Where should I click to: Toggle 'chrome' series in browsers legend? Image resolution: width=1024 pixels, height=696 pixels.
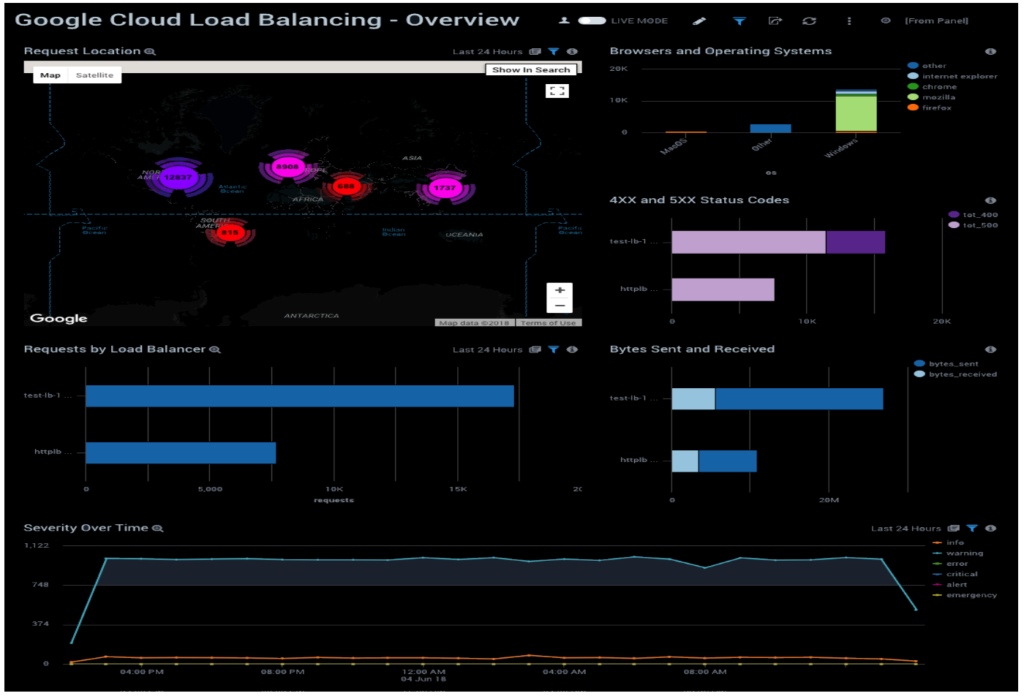tap(932, 86)
